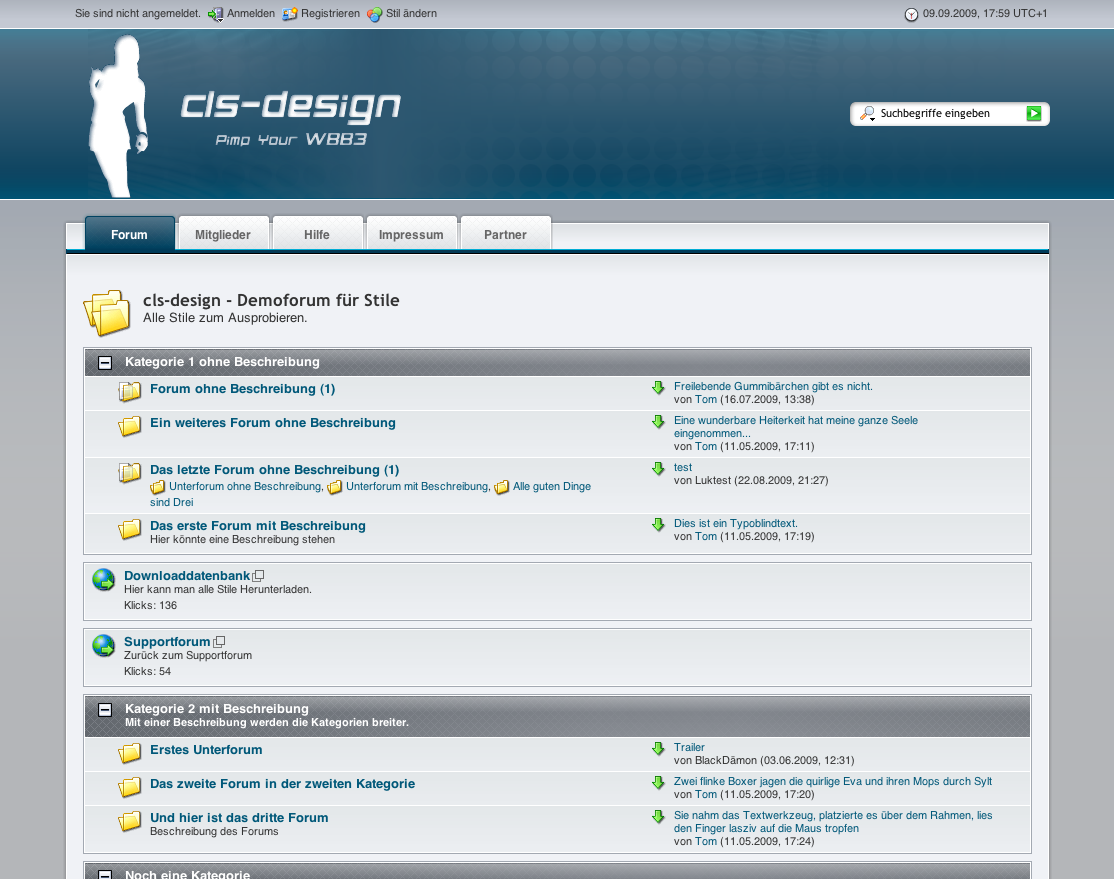This screenshot has width=1114, height=879.
Task: Click the Stil ändern icon
Action: 374,14
